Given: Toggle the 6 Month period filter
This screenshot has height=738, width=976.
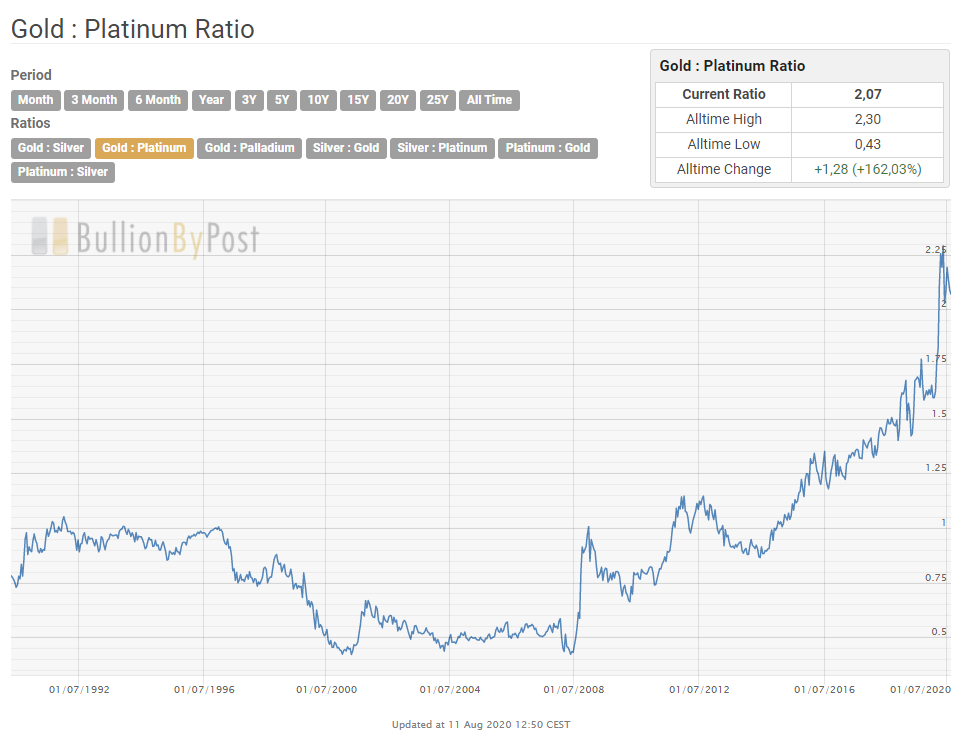Looking at the screenshot, I should [157, 100].
